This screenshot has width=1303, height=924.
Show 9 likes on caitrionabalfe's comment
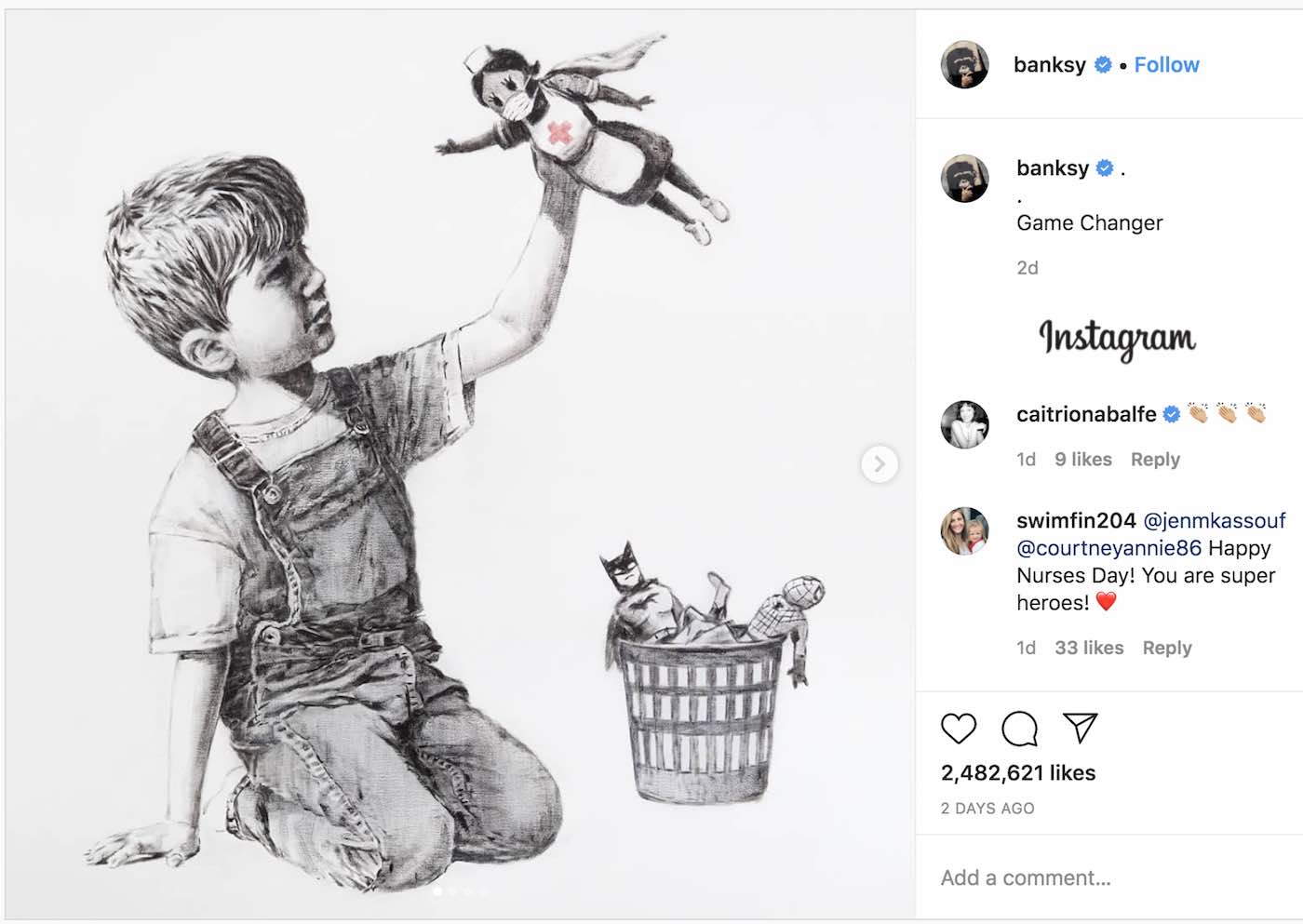click(x=1083, y=460)
